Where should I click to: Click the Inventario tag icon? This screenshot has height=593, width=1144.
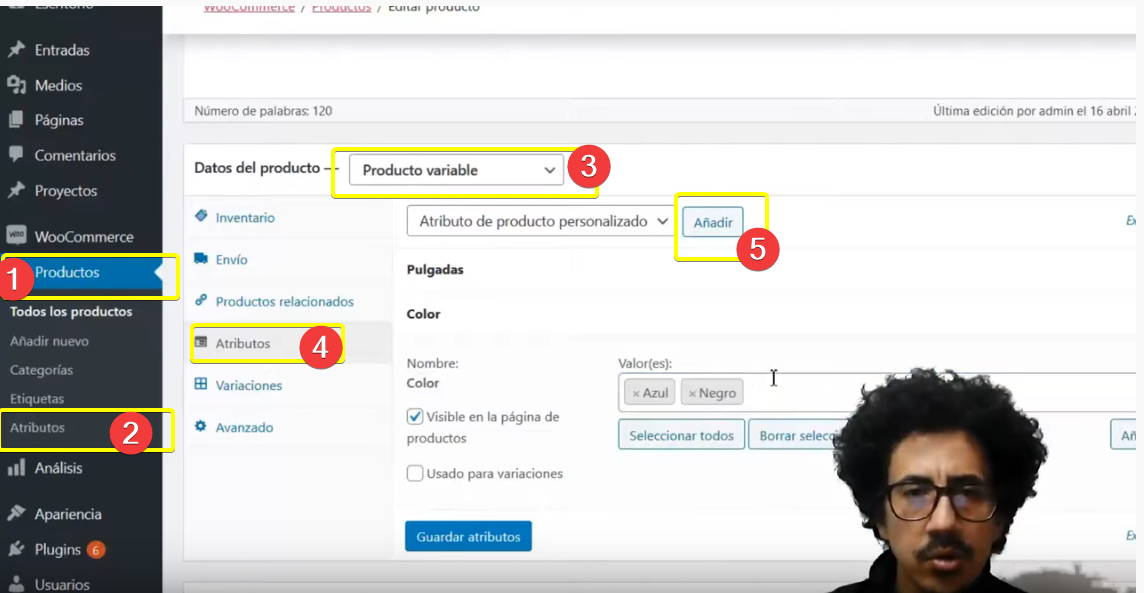(201, 216)
